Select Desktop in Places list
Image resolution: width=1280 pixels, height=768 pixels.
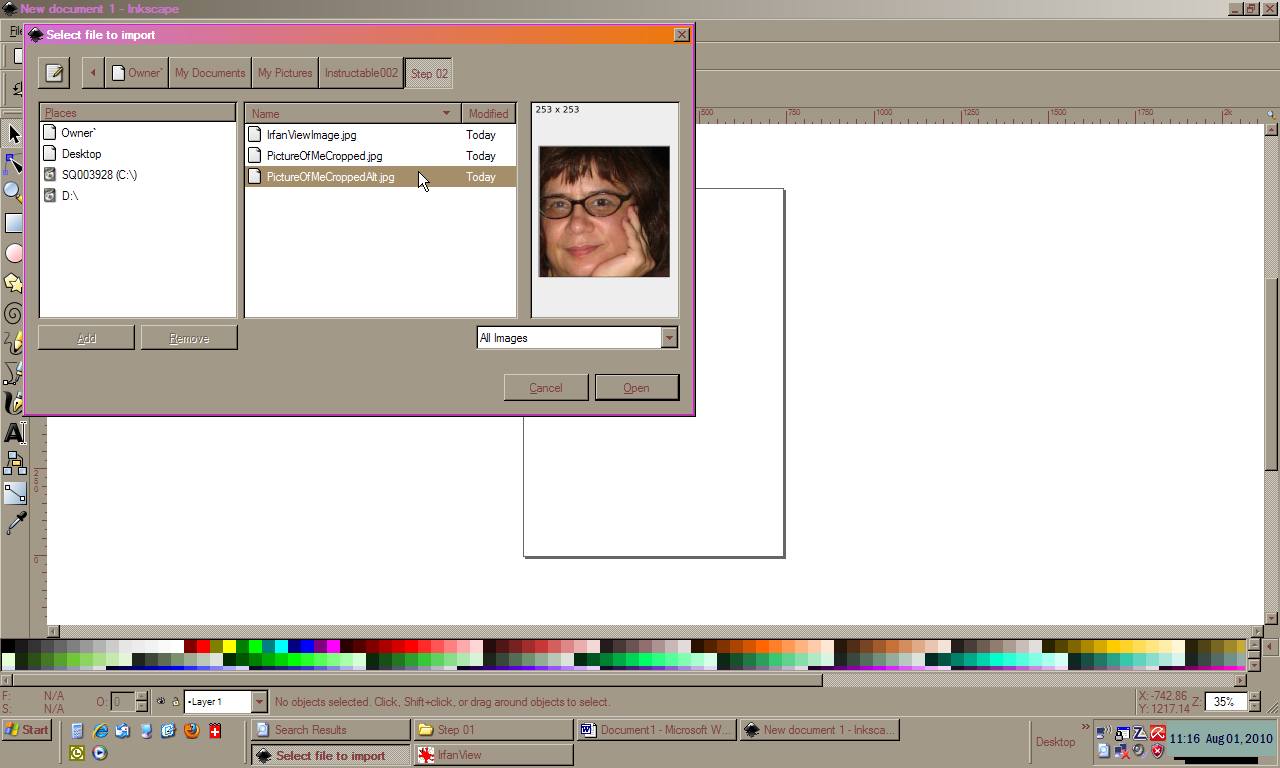(137, 154)
